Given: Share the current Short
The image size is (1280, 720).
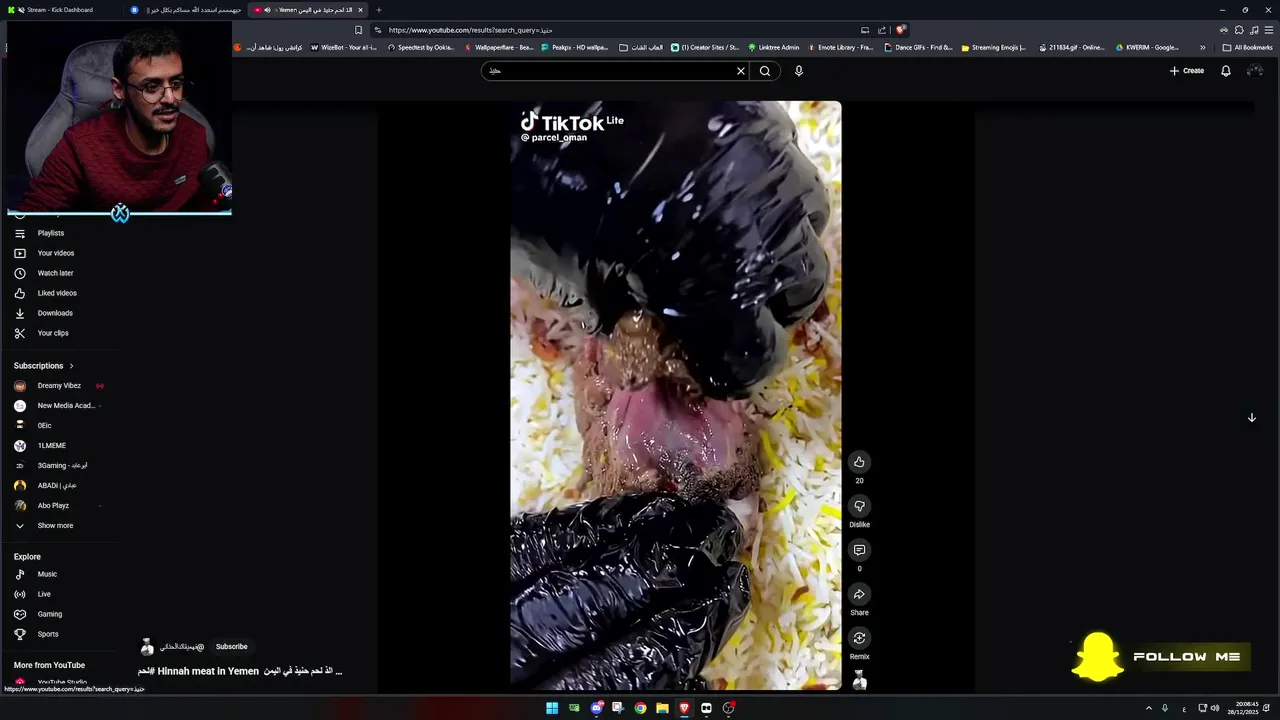Looking at the screenshot, I should (859, 594).
